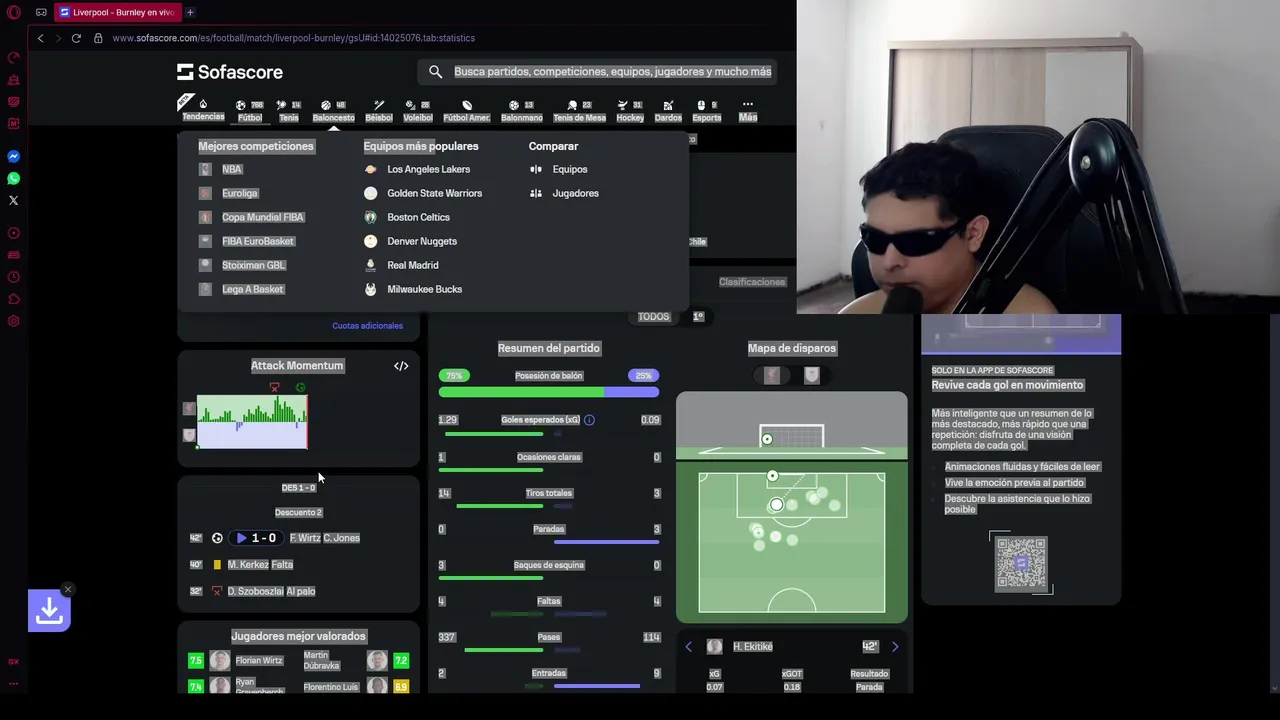Open the Tendencias sports tab
Image resolution: width=1280 pixels, height=720 pixels.
coord(203,110)
